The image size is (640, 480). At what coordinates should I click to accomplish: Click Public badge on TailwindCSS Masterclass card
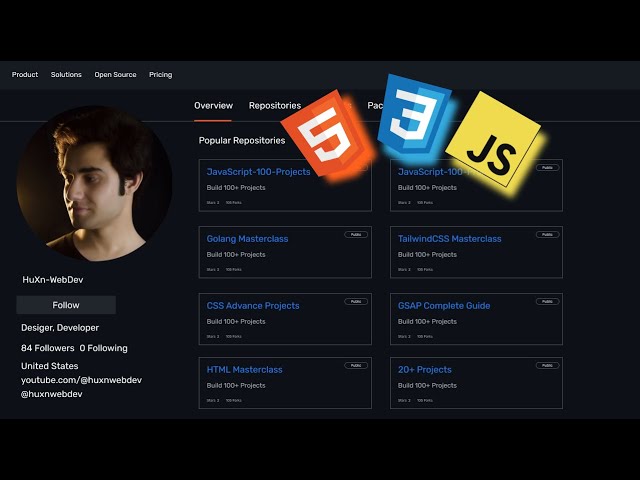pos(547,235)
